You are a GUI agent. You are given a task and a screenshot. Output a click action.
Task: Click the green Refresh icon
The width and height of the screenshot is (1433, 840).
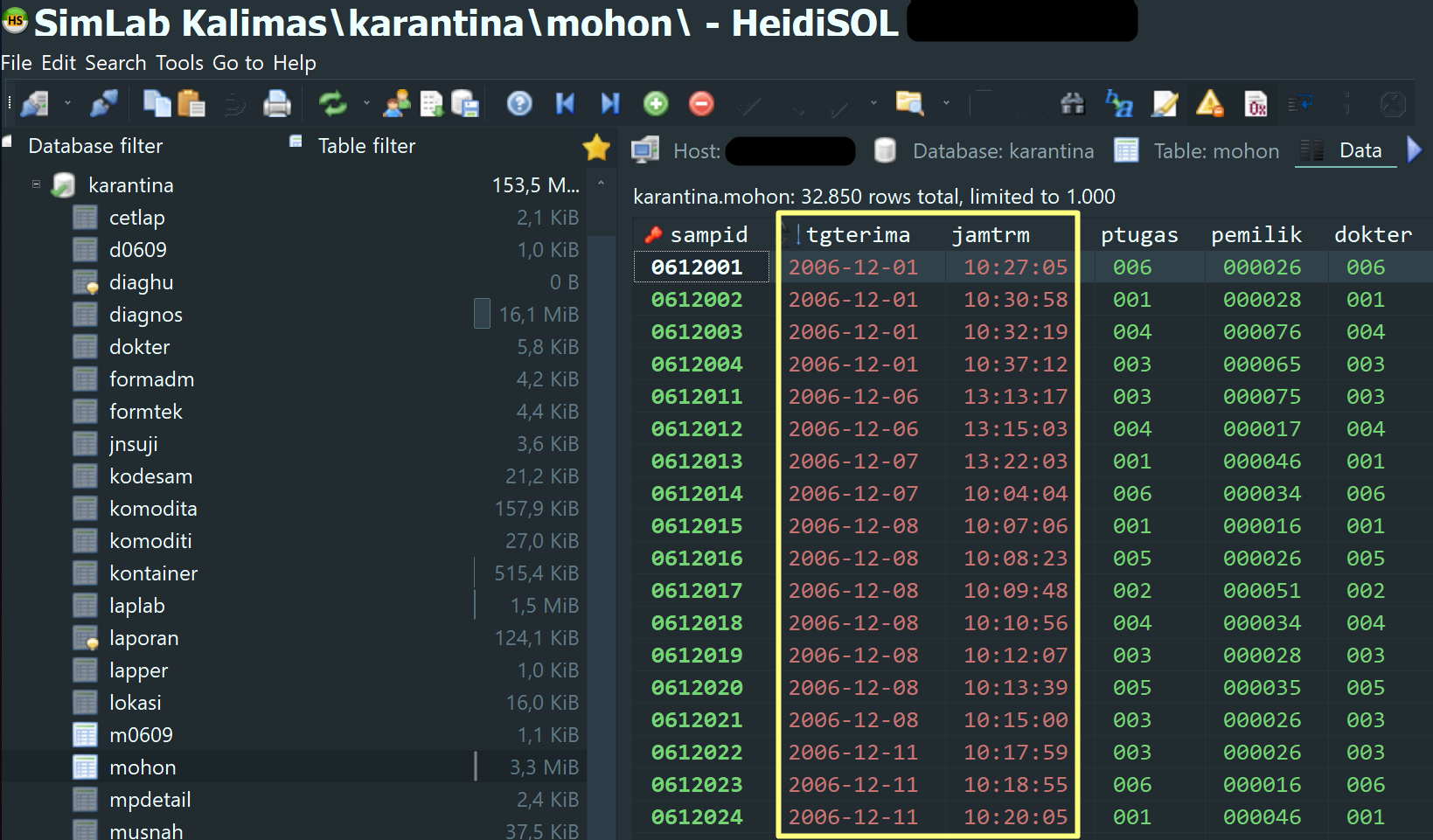click(332, 104)
